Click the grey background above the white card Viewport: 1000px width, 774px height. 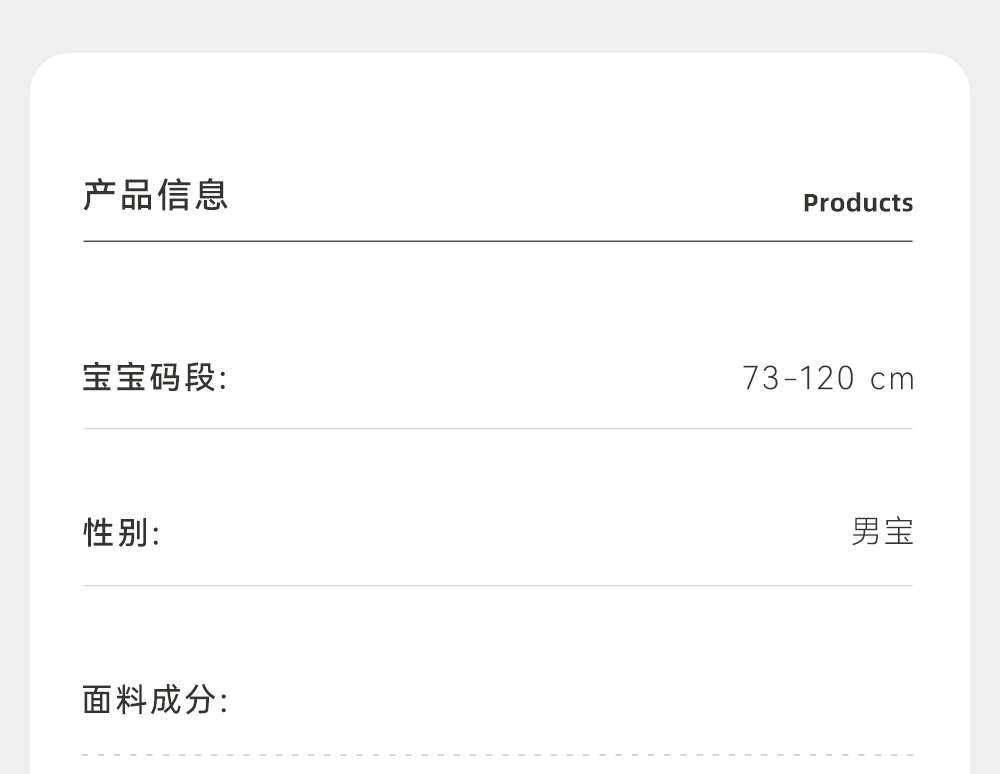[500, 25]
